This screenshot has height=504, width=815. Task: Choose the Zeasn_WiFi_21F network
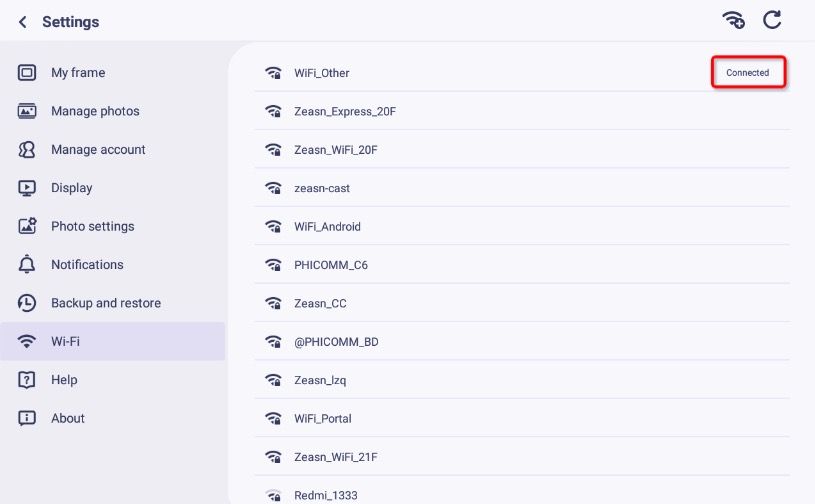click(522, 457)
